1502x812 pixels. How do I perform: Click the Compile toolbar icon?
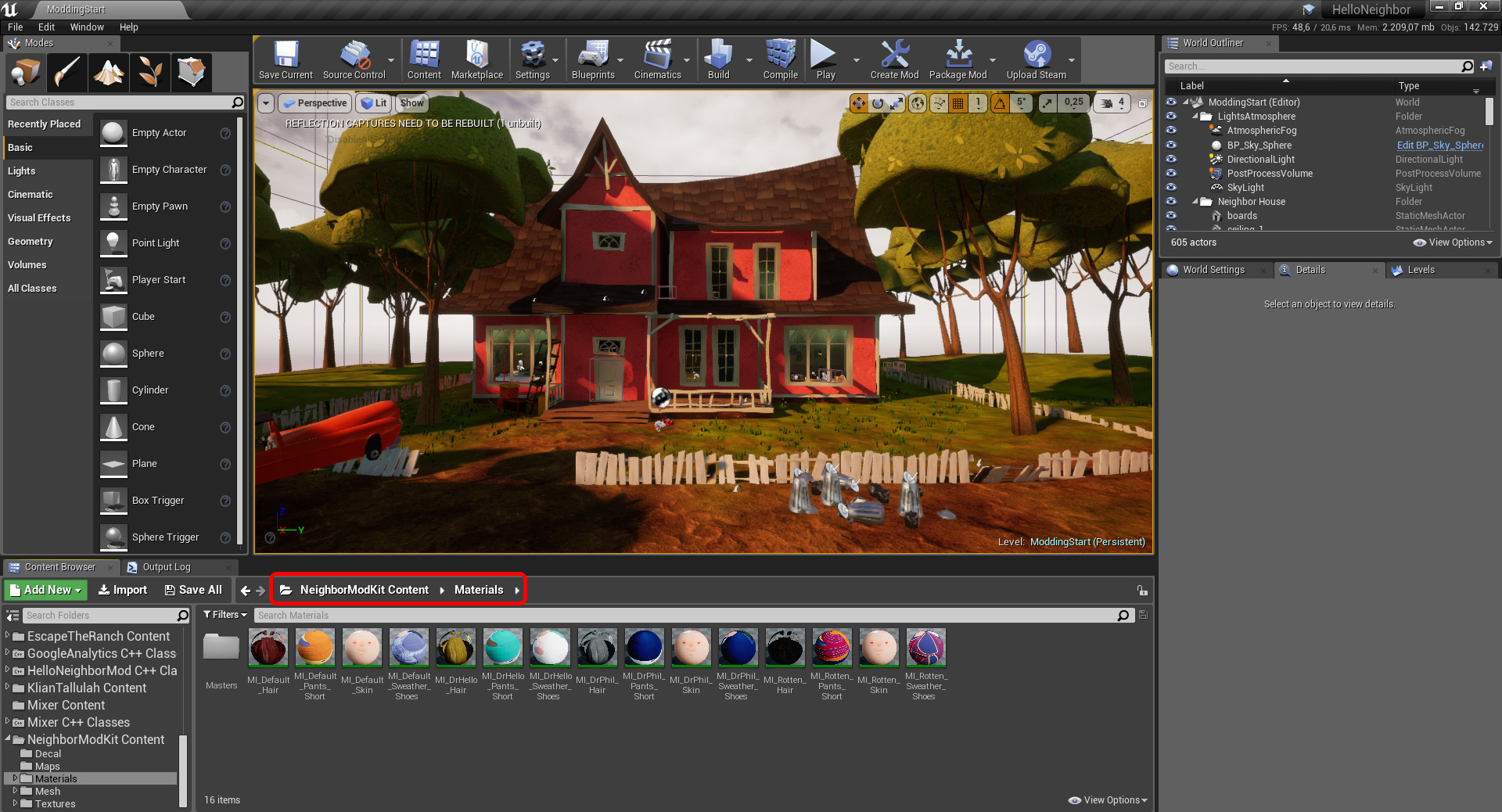pos(780,59)
